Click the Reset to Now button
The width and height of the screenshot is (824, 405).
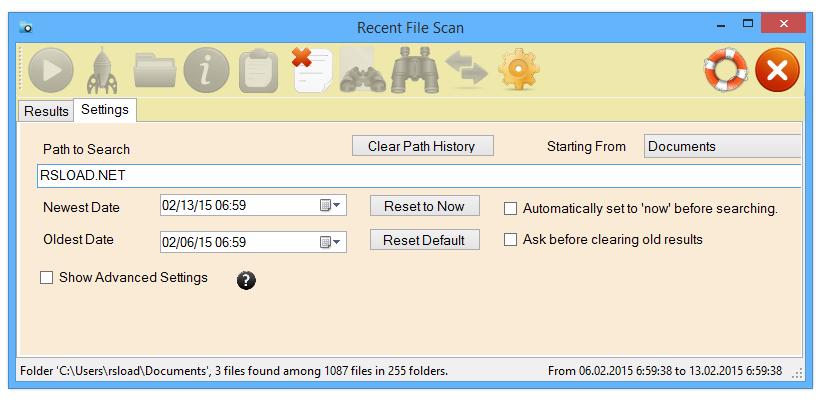425,206
